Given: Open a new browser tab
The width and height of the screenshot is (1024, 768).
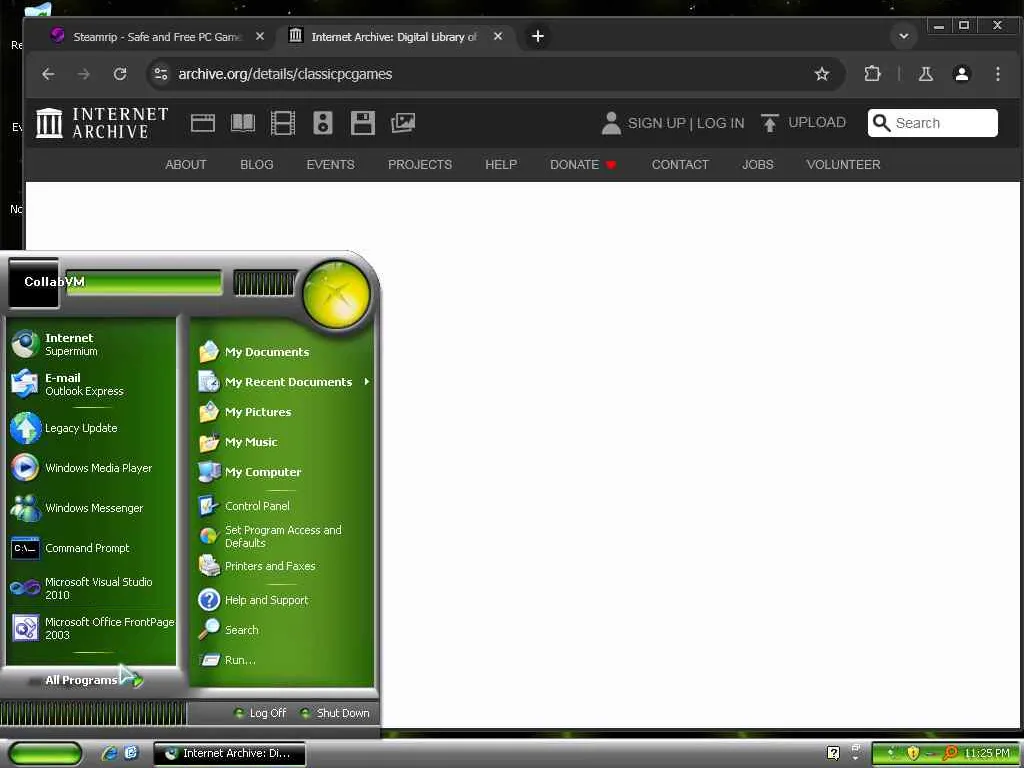Looking at the screenshot, I should click(x=537, y=37).
